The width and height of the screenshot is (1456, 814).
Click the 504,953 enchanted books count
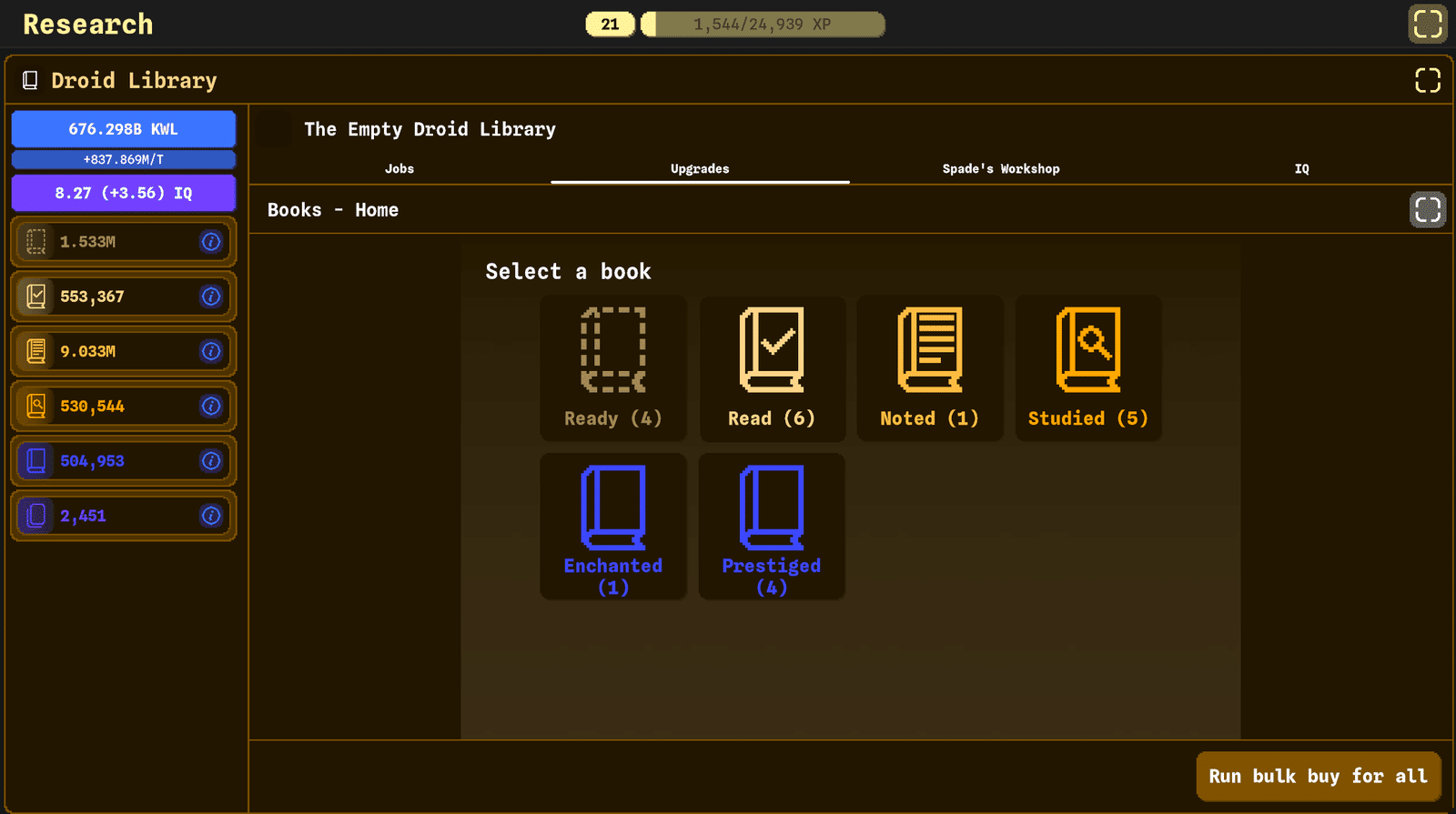click(x=92, y=461)
